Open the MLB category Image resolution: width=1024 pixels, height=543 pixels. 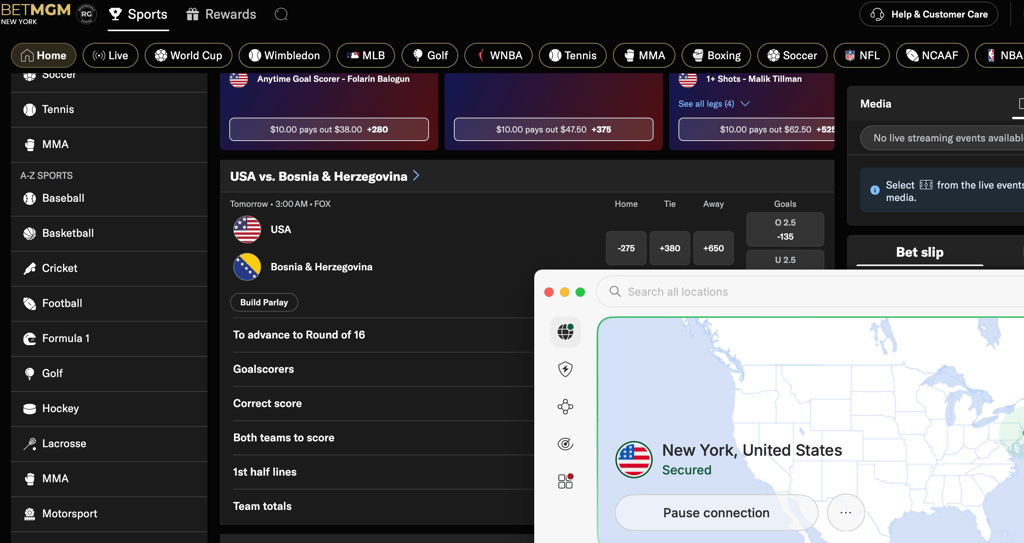[x=366, y=56]
